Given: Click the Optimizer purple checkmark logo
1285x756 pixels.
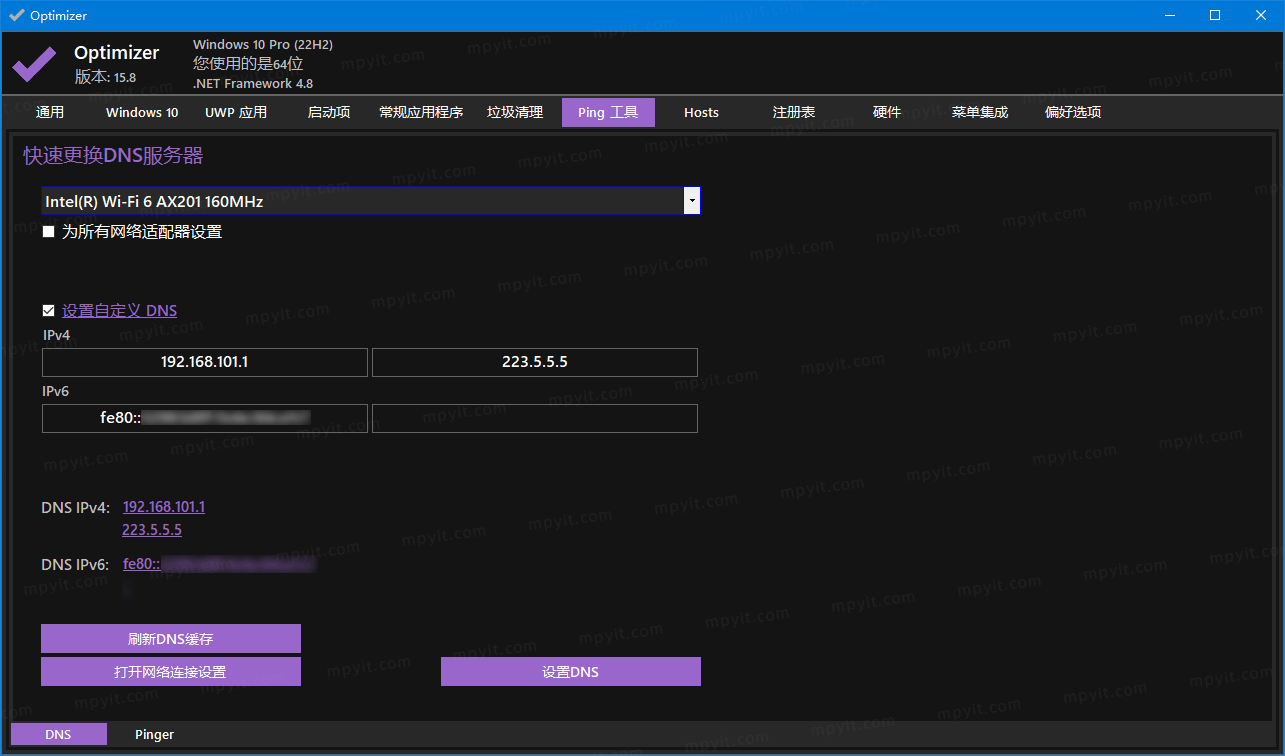Looking at the screenshot, I should (34, 64).
